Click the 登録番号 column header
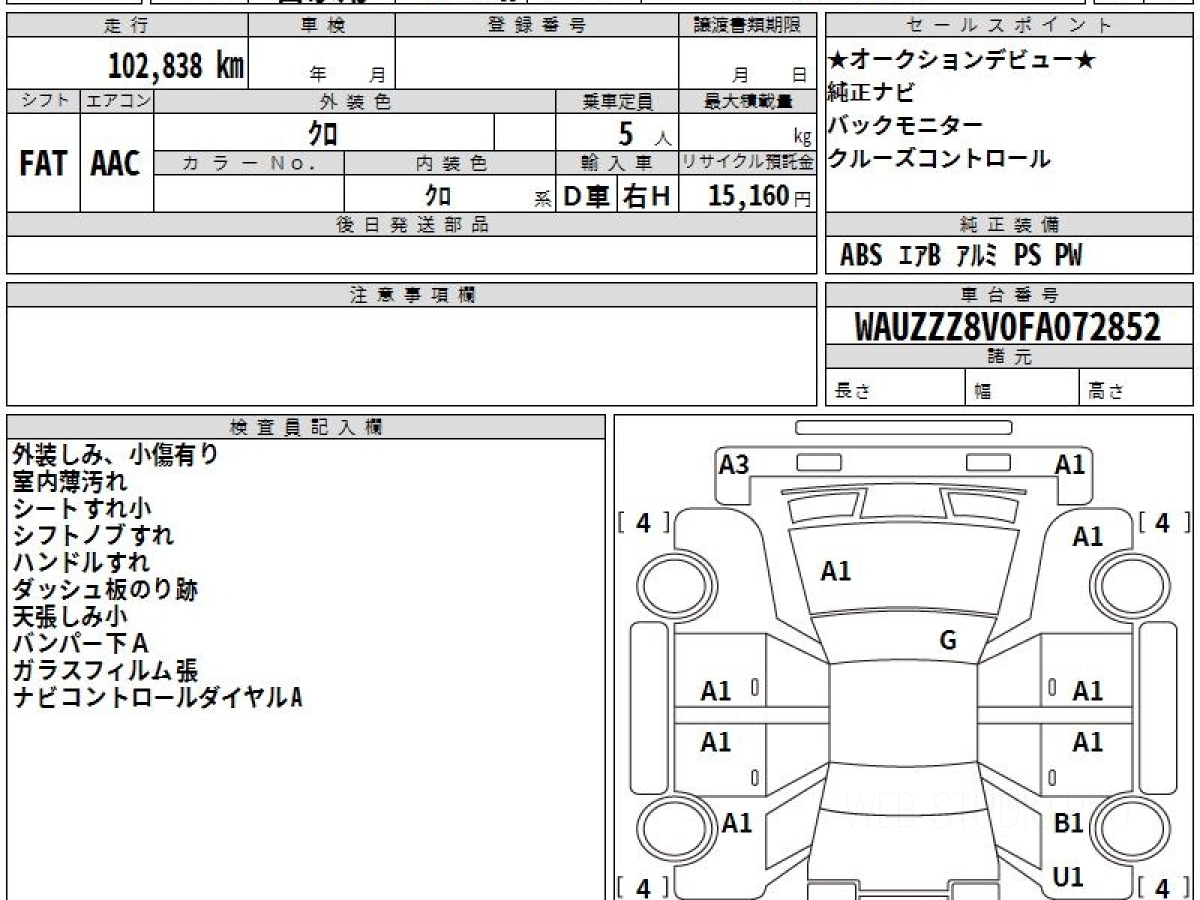1200x900 pixels. pos(537,26)
